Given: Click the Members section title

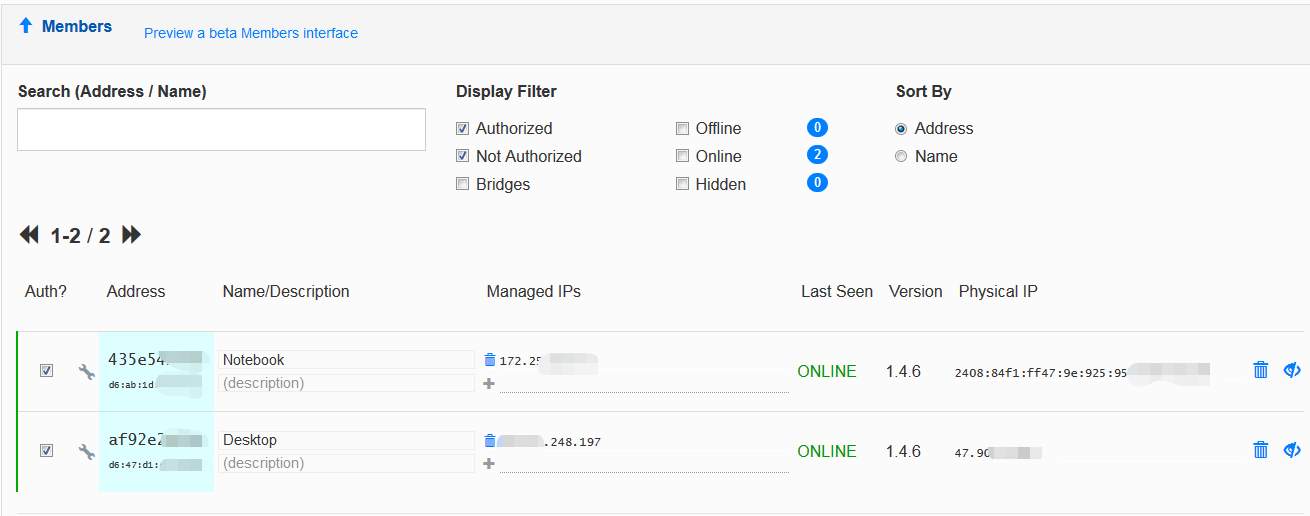Looking at the screenshot, I should click(77, 27).
